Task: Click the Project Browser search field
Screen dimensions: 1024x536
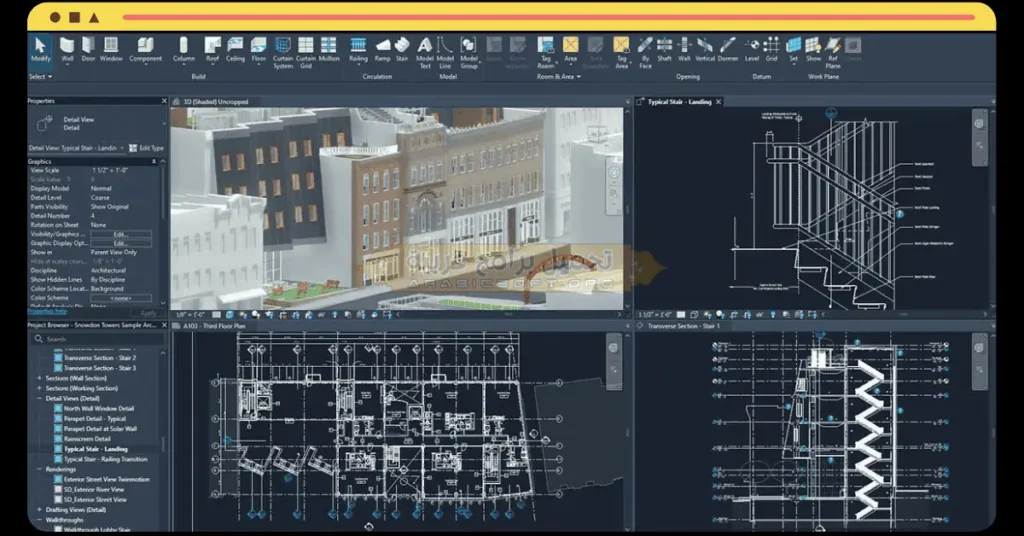Action: (97, 339)
